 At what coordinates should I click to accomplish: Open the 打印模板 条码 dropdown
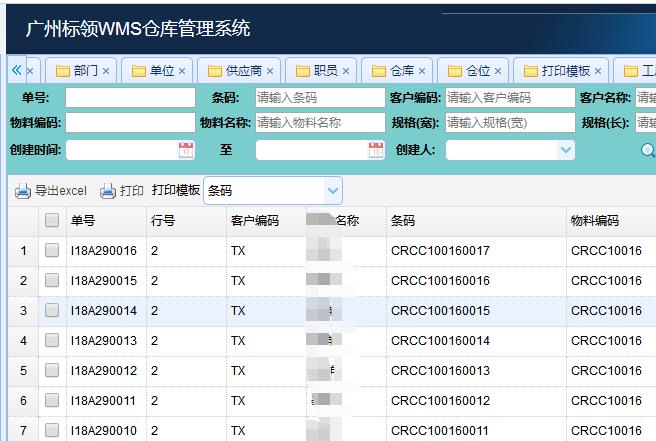332,190
